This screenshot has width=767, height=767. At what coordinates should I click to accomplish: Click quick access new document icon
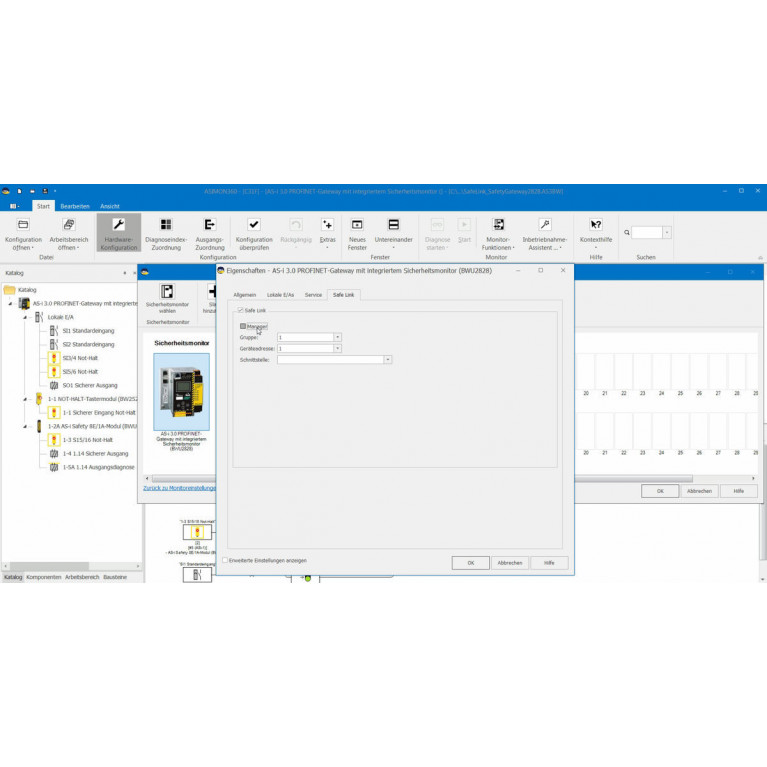coord(20,191)
